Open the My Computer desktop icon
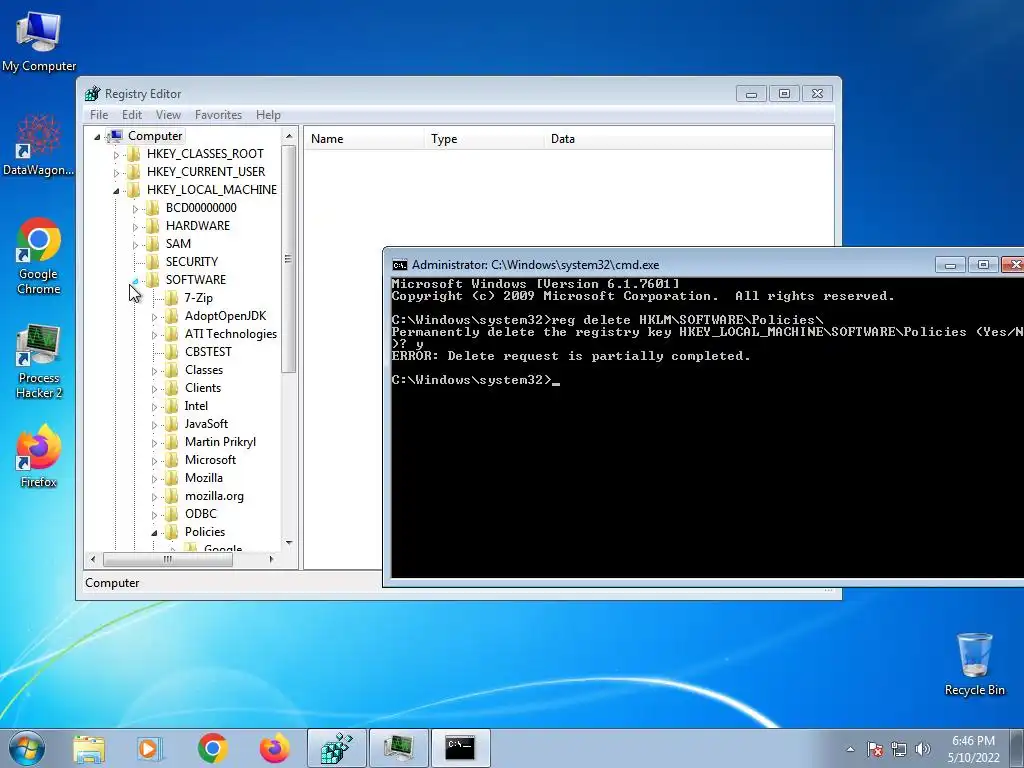1024x768 pixels. click(x=39, y=40)
